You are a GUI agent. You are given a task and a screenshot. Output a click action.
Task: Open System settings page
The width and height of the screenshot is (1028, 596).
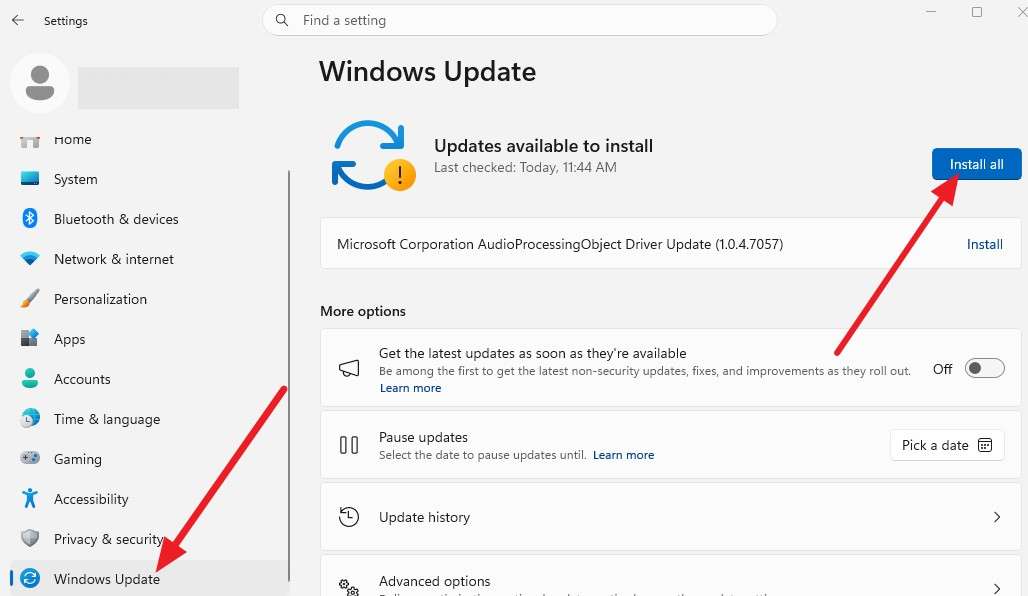pyautogui.click(x=148, y=179)
